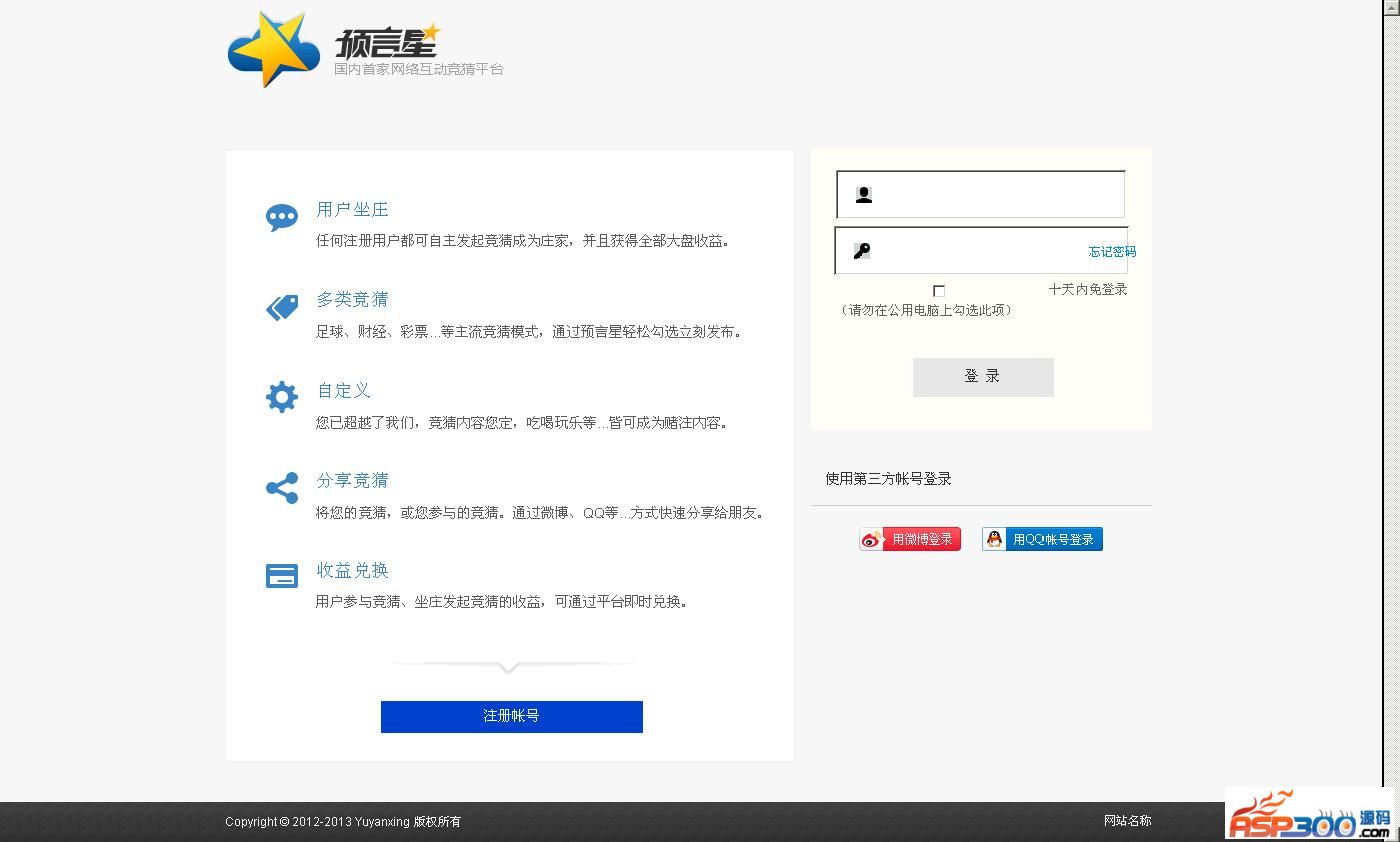Click the 网站名称 link in the footer

[1127, 821]
